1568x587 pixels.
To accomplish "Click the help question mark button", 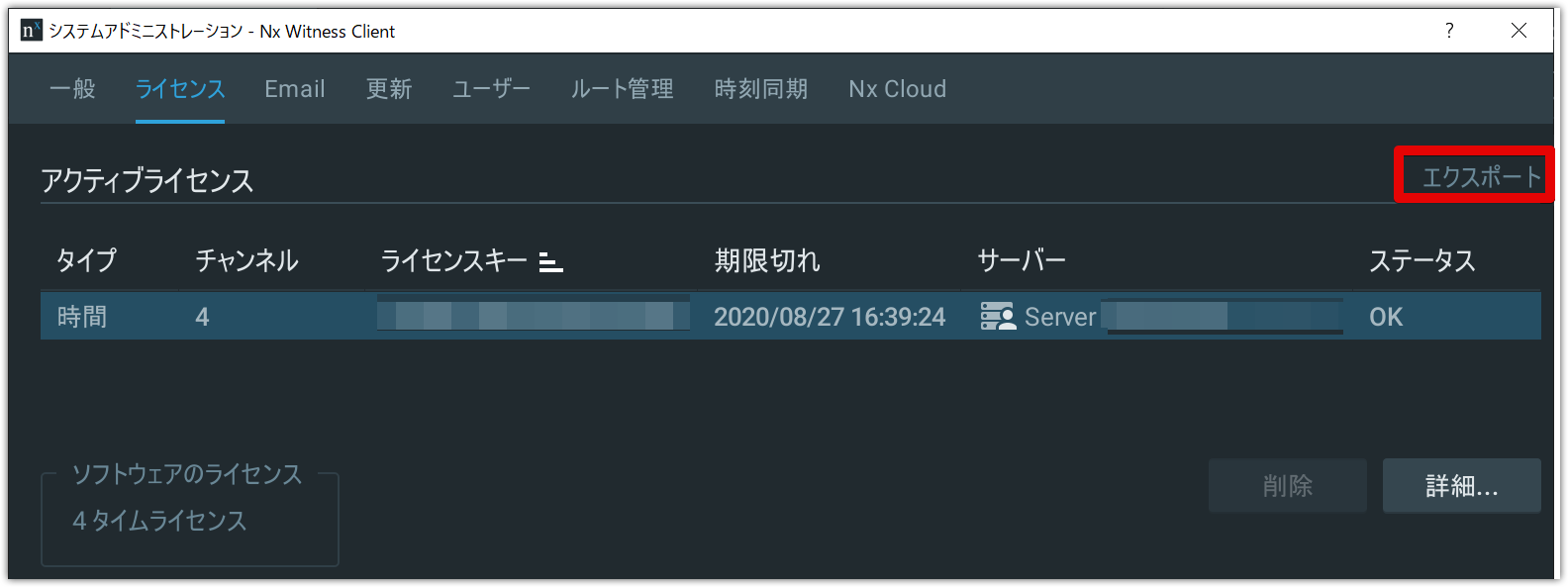I will click(x=1449, y=31).
